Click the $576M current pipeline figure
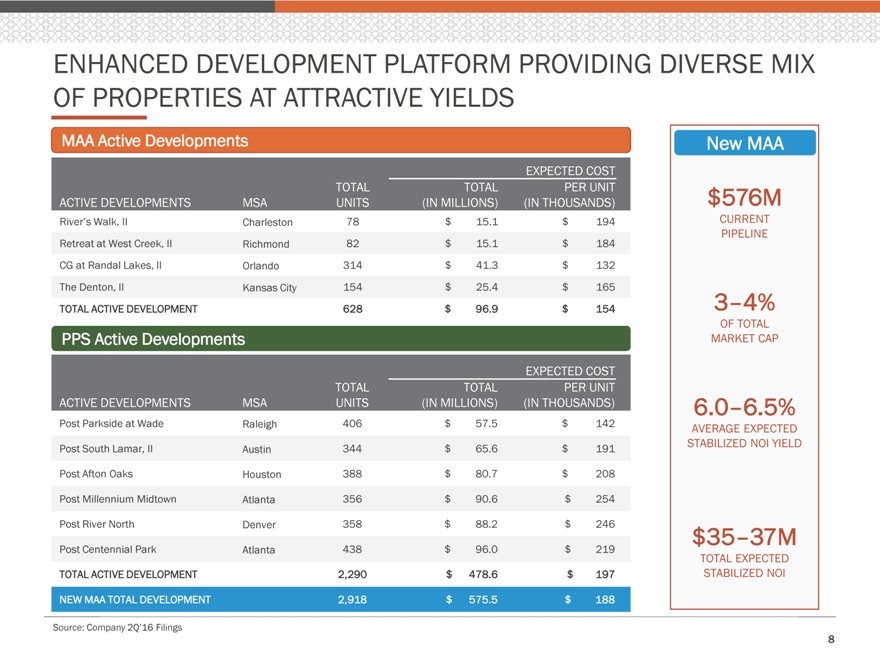 (x=744, y=195)
